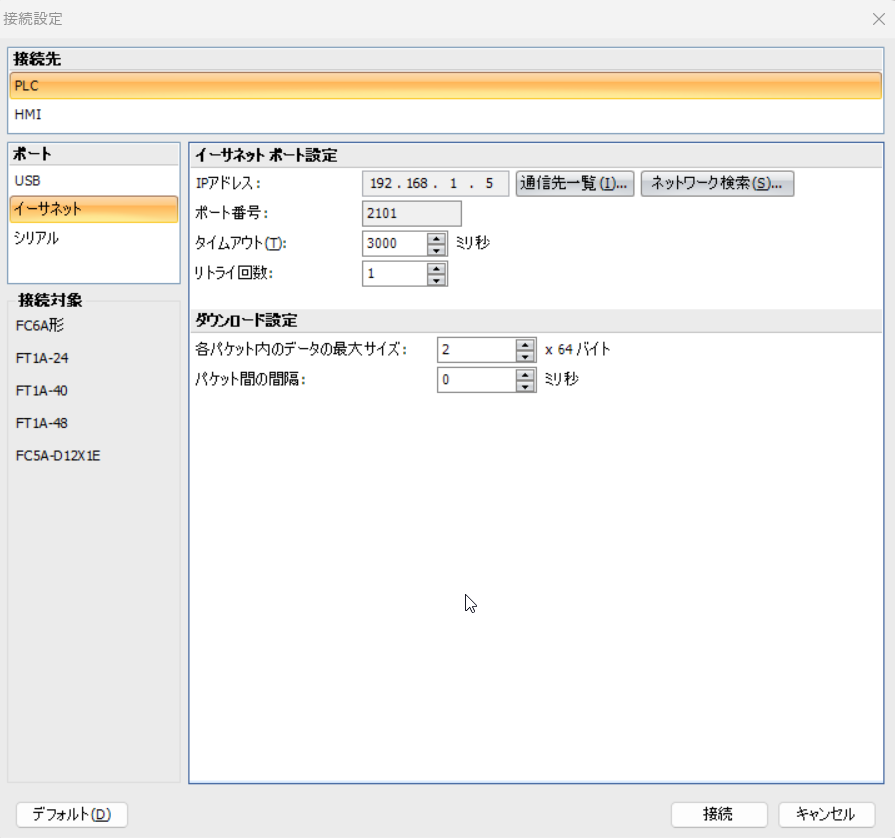Click the retry count field

(394, 273)
